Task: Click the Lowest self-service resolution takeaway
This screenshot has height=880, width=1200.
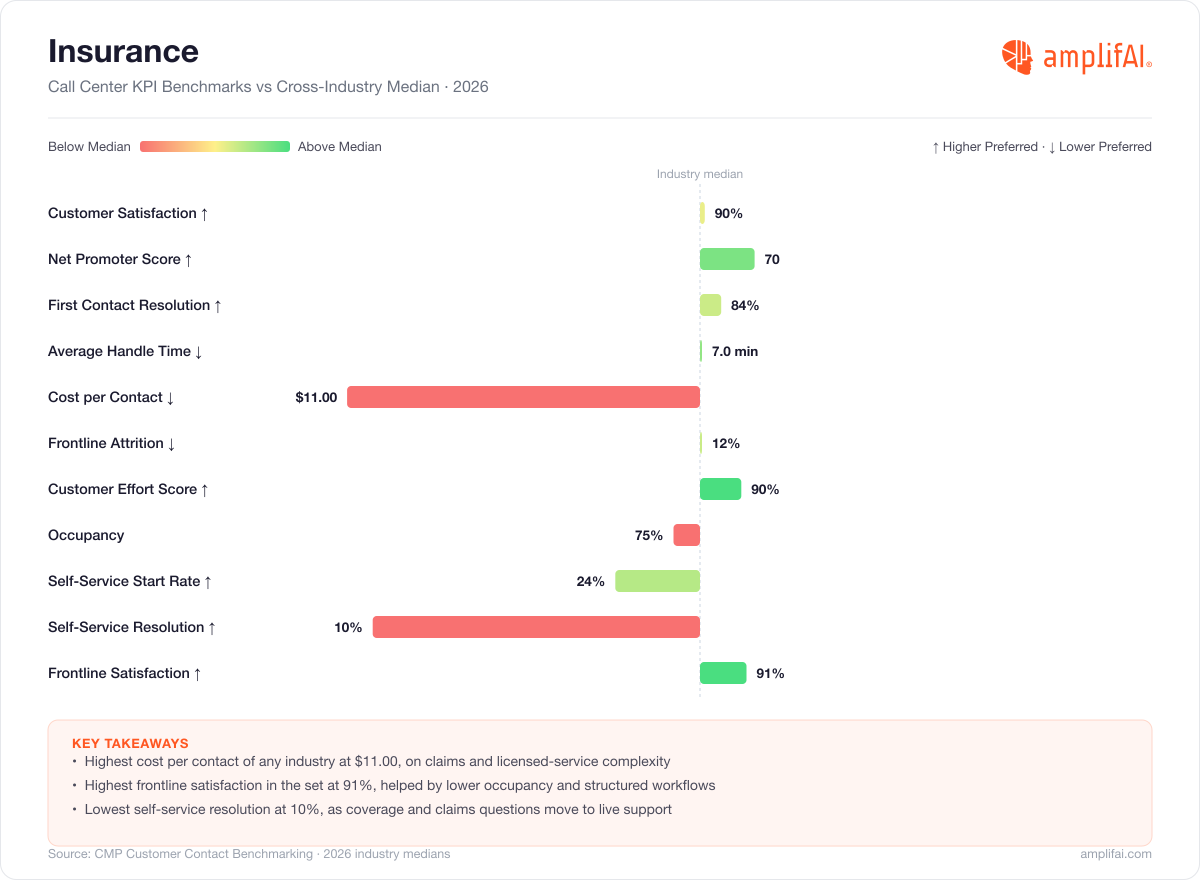Action: click(378, 809)
